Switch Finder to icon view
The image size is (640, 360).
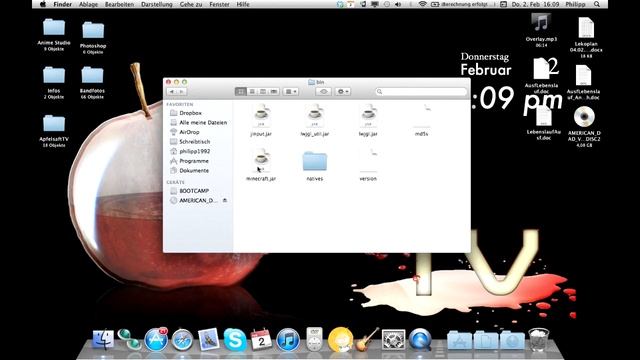click(x=240, y=91)
